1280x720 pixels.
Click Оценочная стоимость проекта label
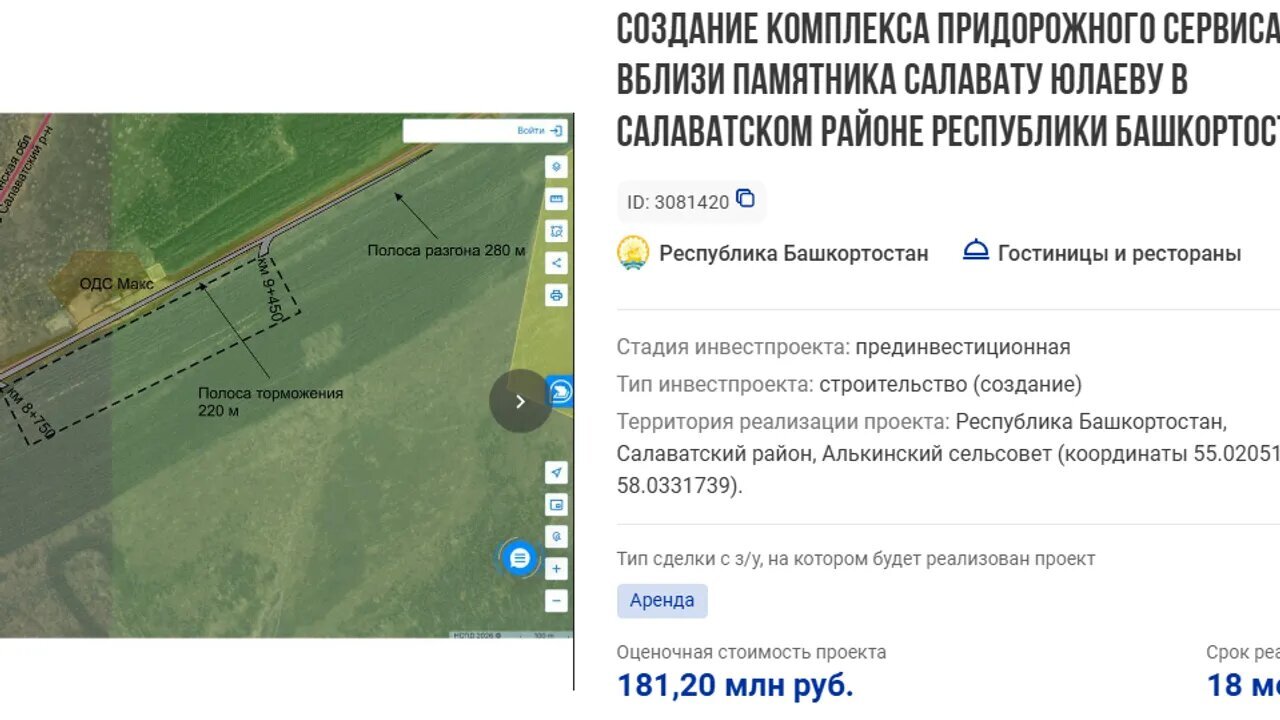click(751, 652)
